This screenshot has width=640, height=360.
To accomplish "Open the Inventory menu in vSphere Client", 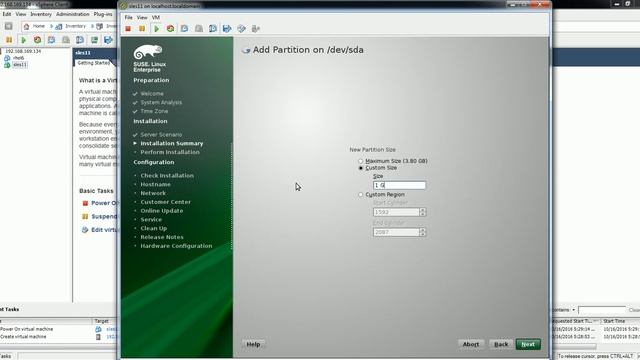I will [41, 14].
